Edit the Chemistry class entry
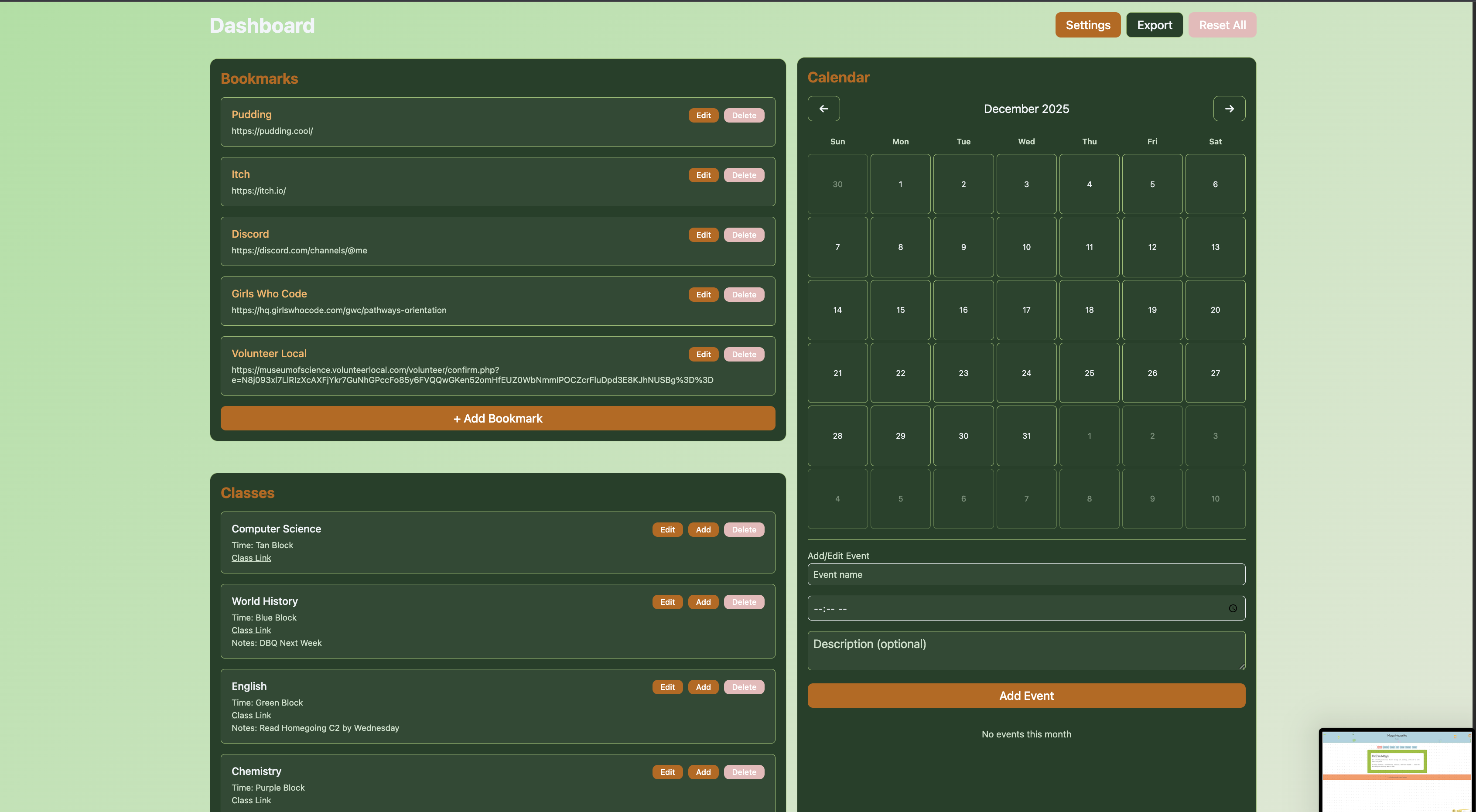 (x=667, y=772)
